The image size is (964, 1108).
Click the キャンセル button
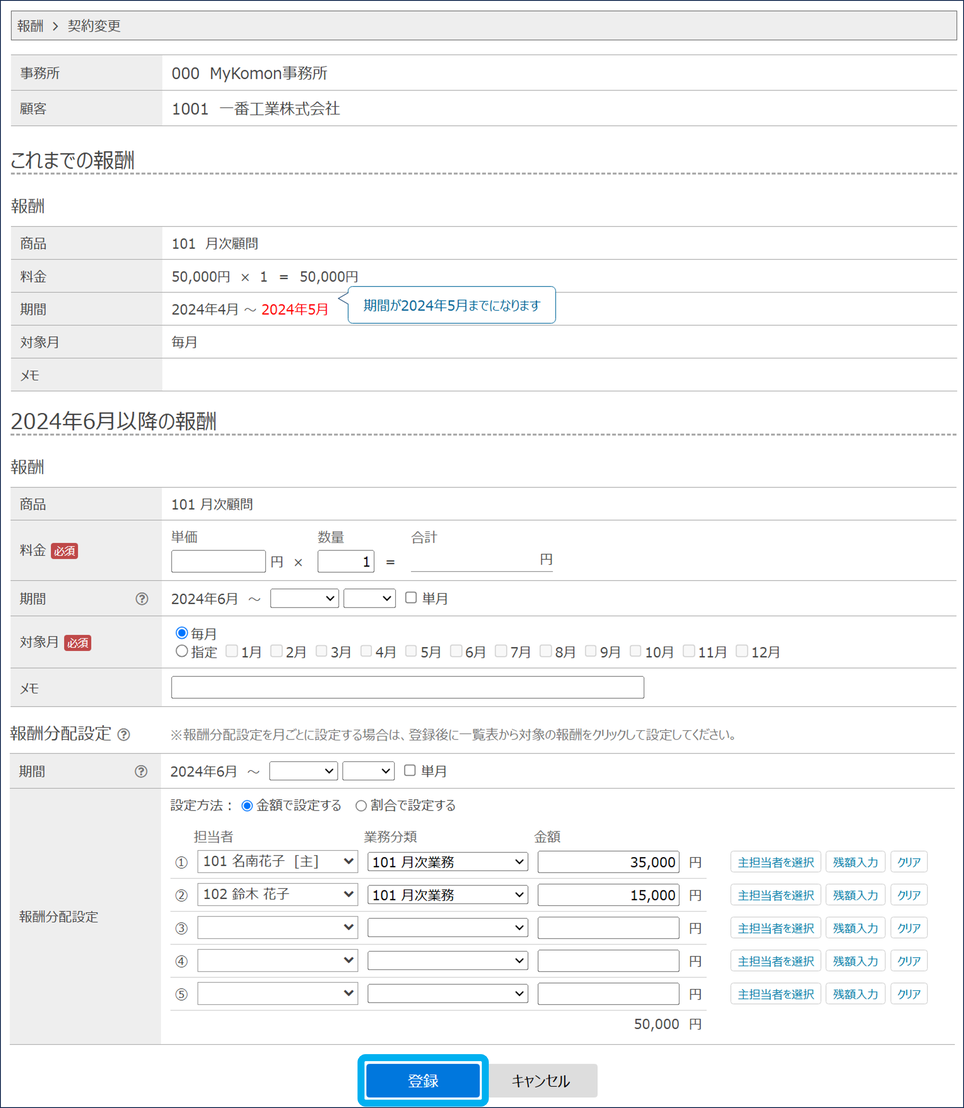[x=541, y=1081]
